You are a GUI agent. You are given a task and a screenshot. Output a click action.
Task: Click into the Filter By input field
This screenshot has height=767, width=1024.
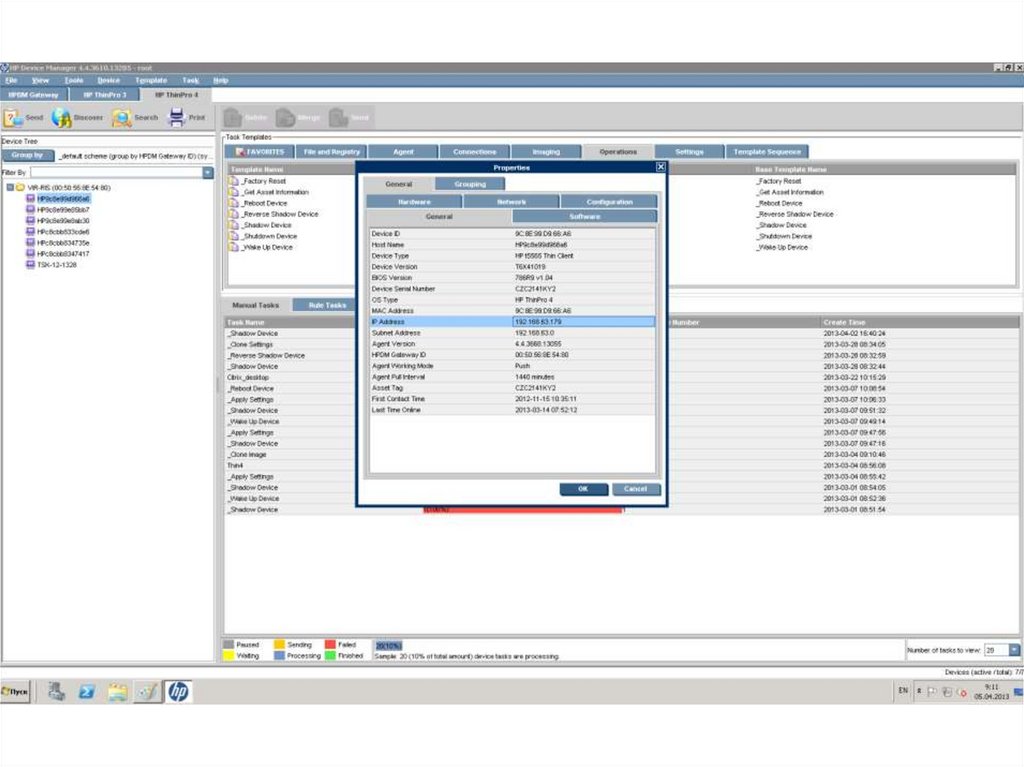(x=116, y=172)
